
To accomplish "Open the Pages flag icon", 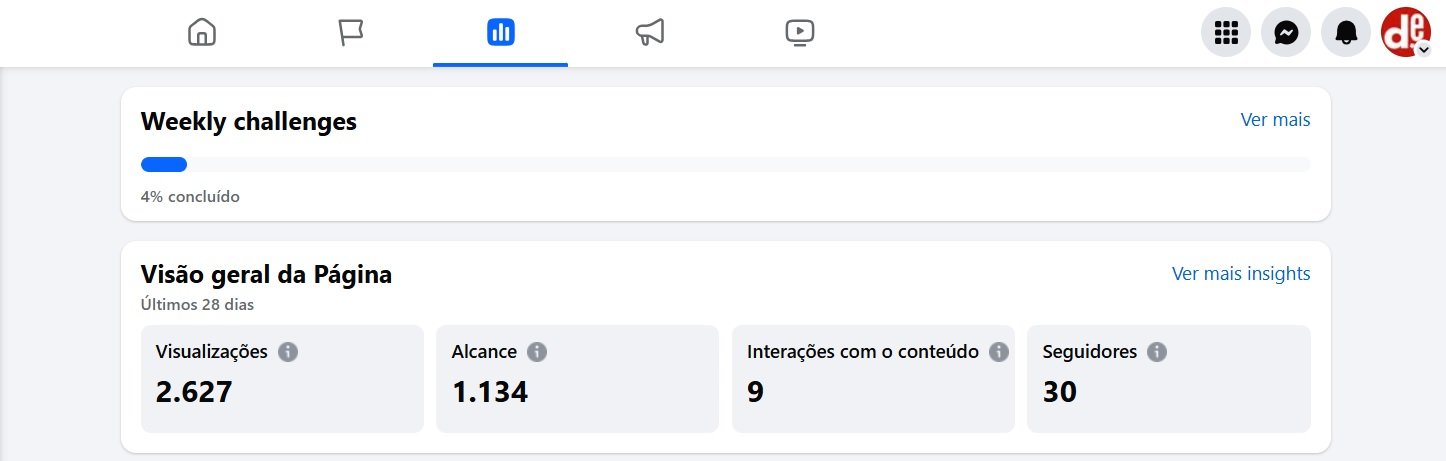I will tap(351, 33).
